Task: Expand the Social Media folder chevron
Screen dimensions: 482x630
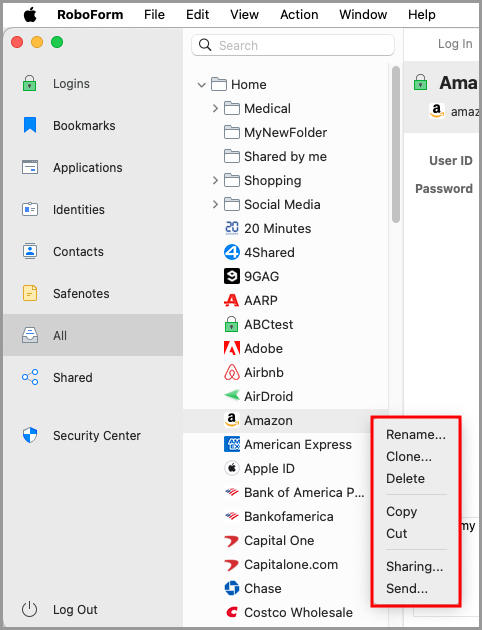Action: (x=215, y=205)
